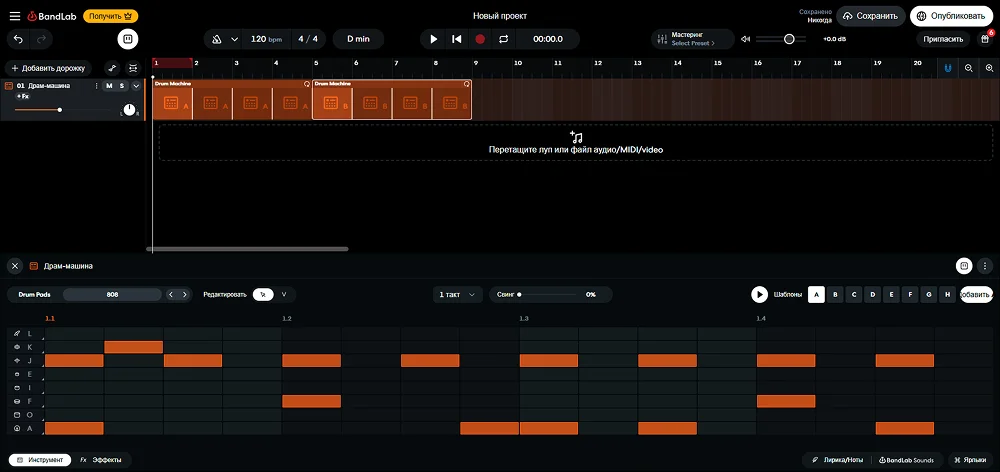Screen dimensions: 1000x472
Task: Solo the Драм-машина track
Action: [x=121, y=85]
